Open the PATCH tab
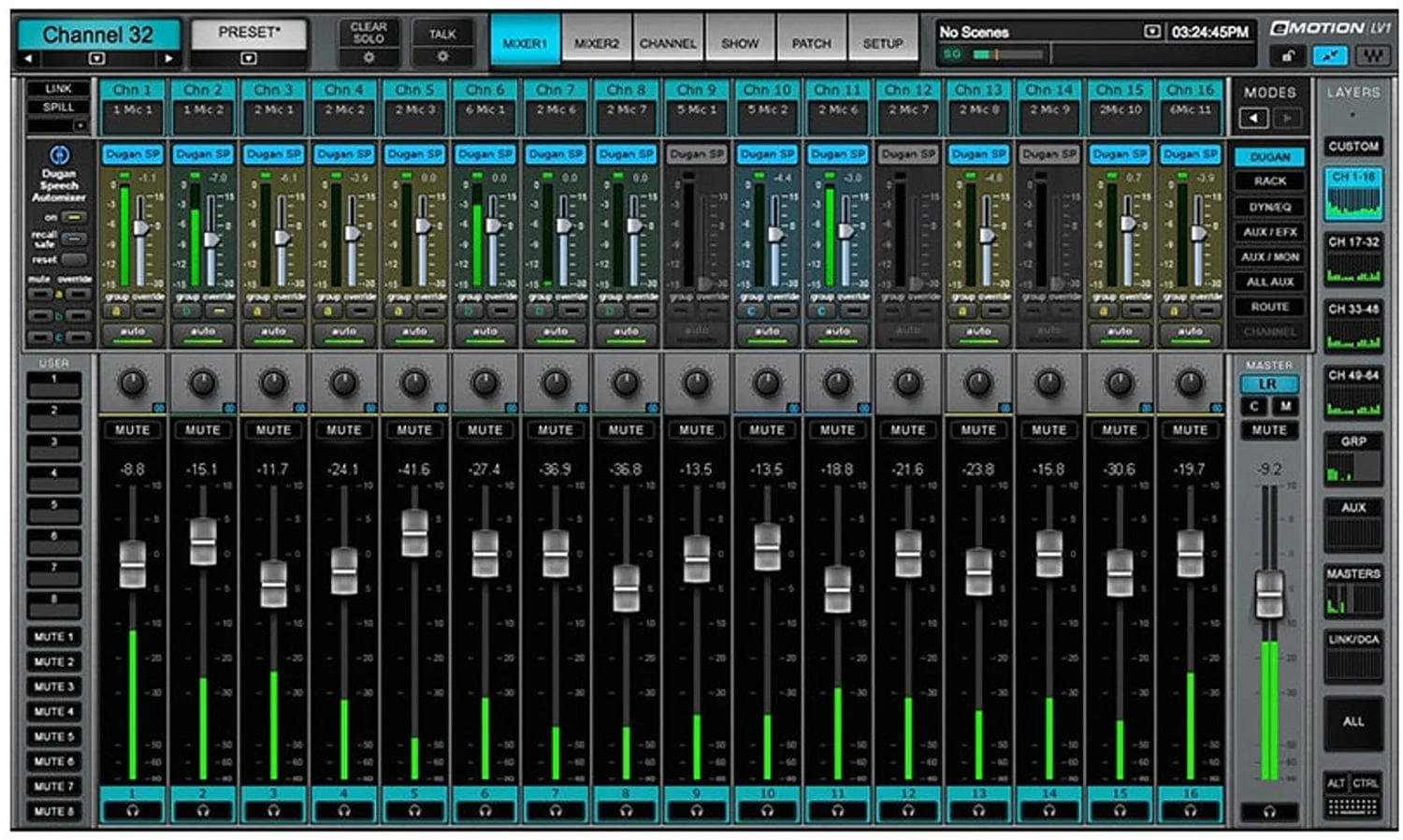 811,43
